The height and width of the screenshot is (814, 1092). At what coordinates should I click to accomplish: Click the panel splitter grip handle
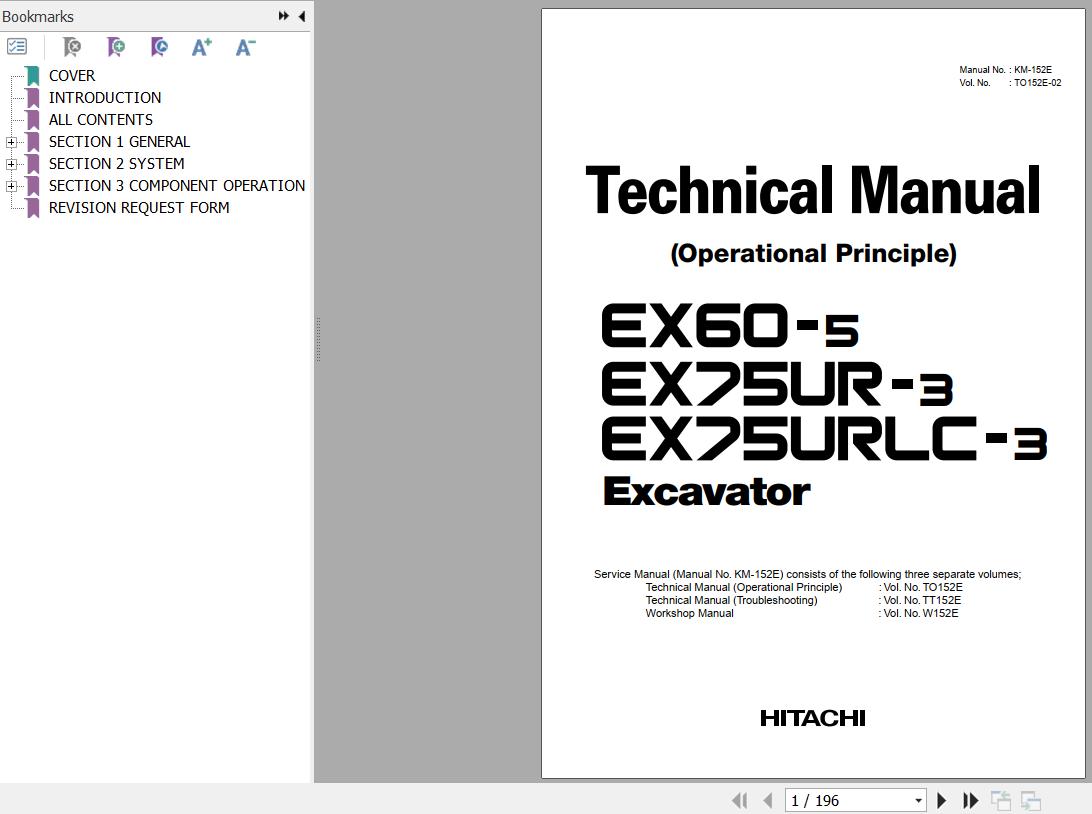point(318,339)
